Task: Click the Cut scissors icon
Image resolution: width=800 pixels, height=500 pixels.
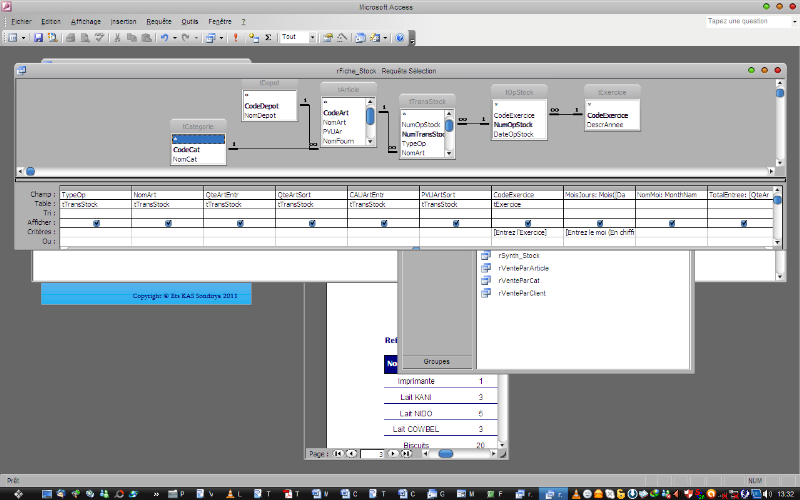Action: coord(117,38)
